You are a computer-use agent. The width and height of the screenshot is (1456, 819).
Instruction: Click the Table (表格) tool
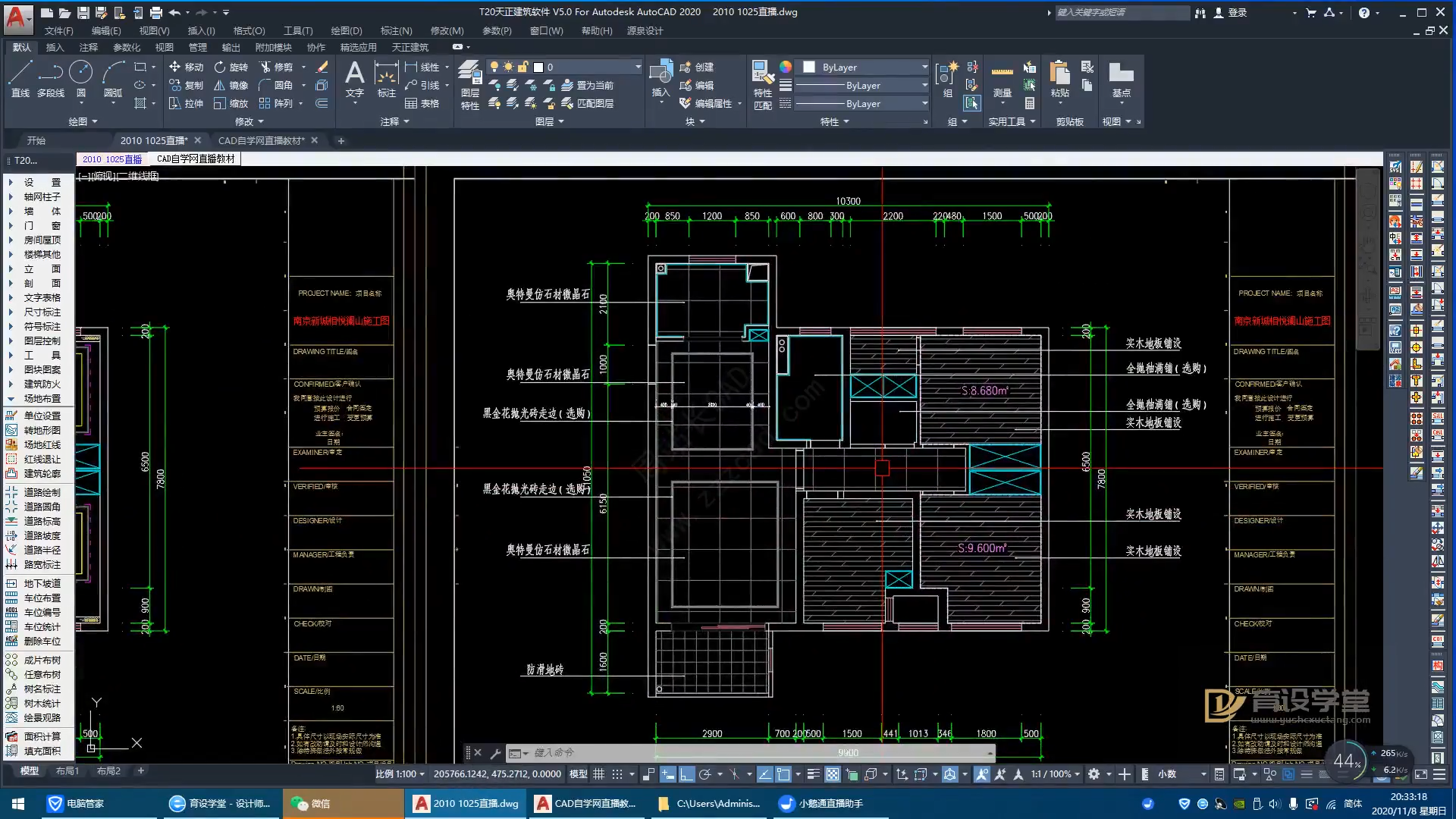(x=422, y=103)
